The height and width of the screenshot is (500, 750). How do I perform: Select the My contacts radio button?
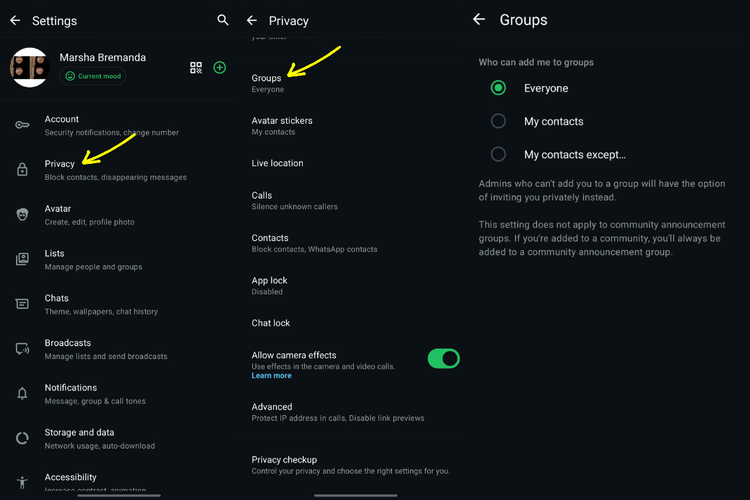point(498,121)
